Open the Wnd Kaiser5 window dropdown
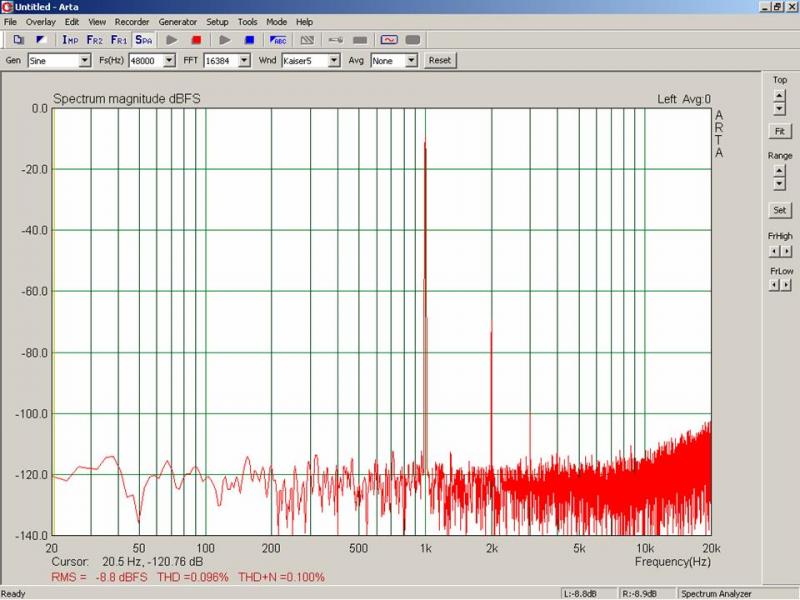The height and width of the screenshot is (600, 800). click(x=334, y=60)
